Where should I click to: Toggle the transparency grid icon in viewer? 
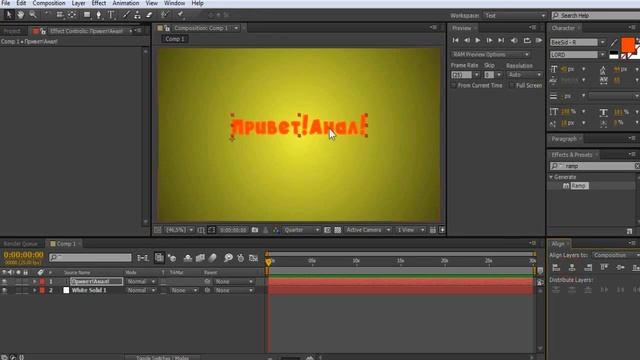tap(338, 230)
